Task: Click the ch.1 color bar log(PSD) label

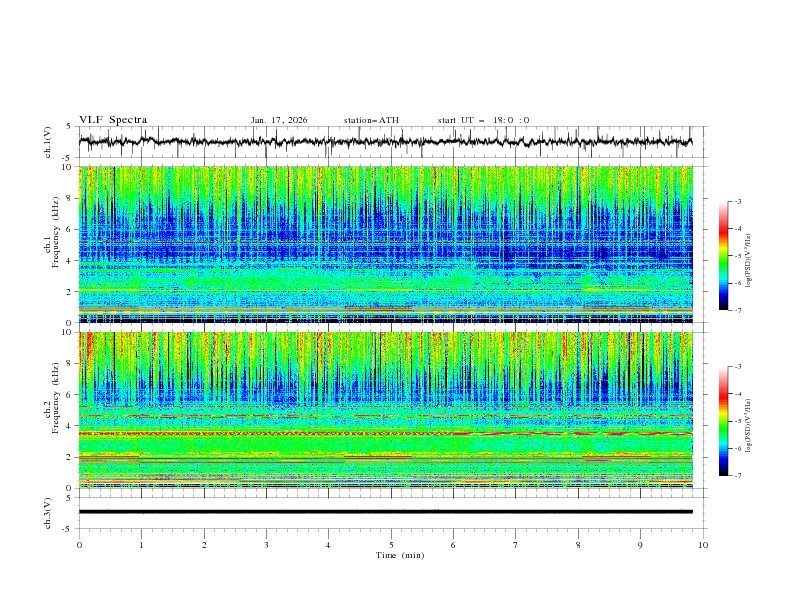Action: click(x=749, y=261)
